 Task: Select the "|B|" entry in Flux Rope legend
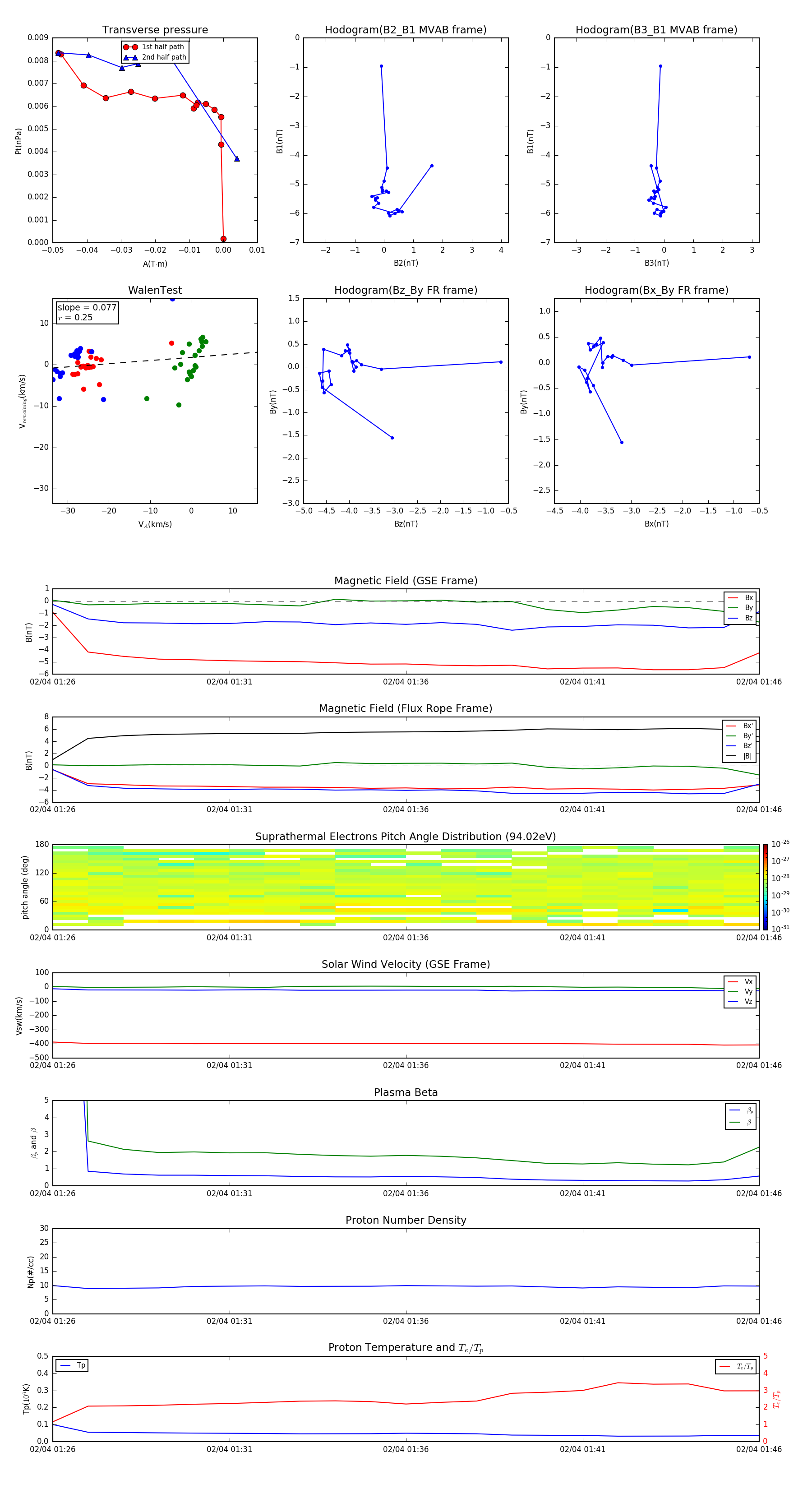(x=739, y=756)
